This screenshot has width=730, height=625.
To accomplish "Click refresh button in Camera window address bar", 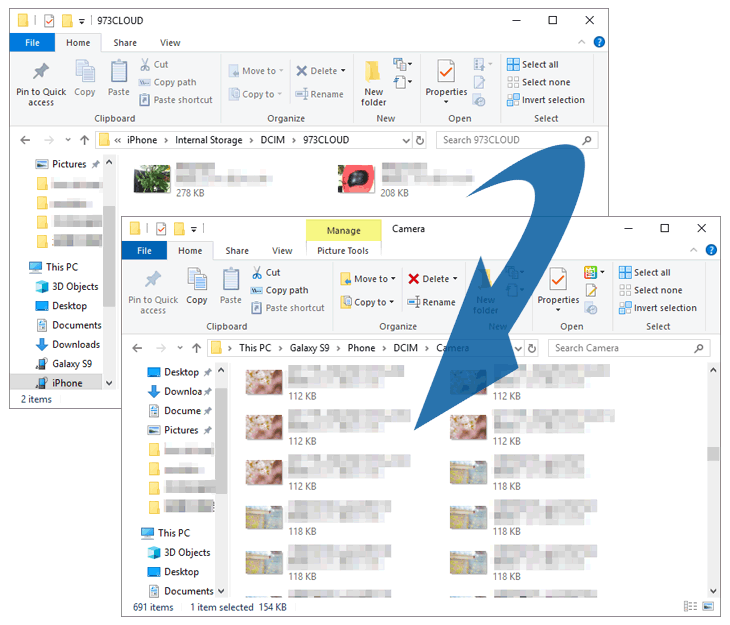I will click(532, 348).
